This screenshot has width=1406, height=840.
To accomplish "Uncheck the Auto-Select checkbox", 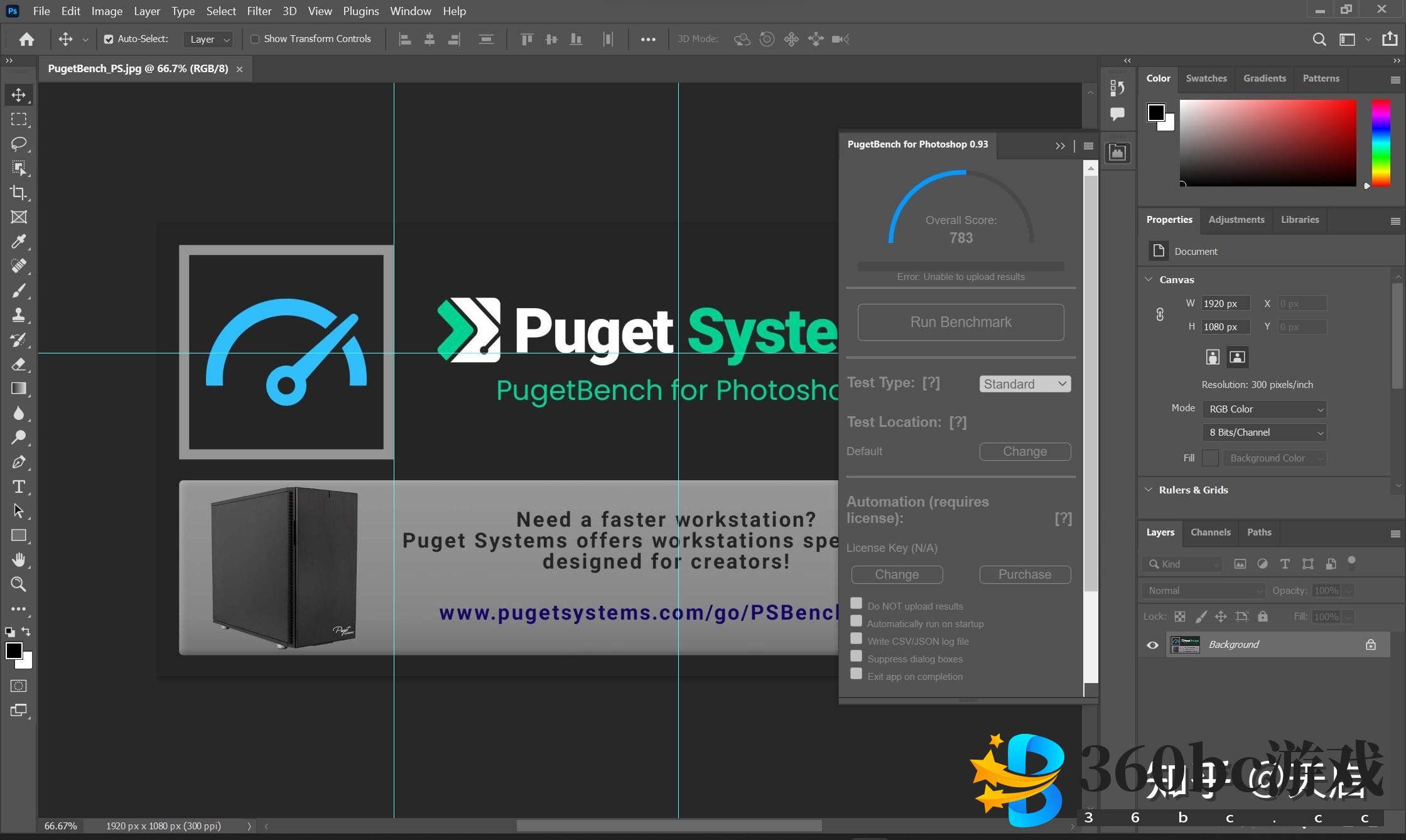I will 109,39.
